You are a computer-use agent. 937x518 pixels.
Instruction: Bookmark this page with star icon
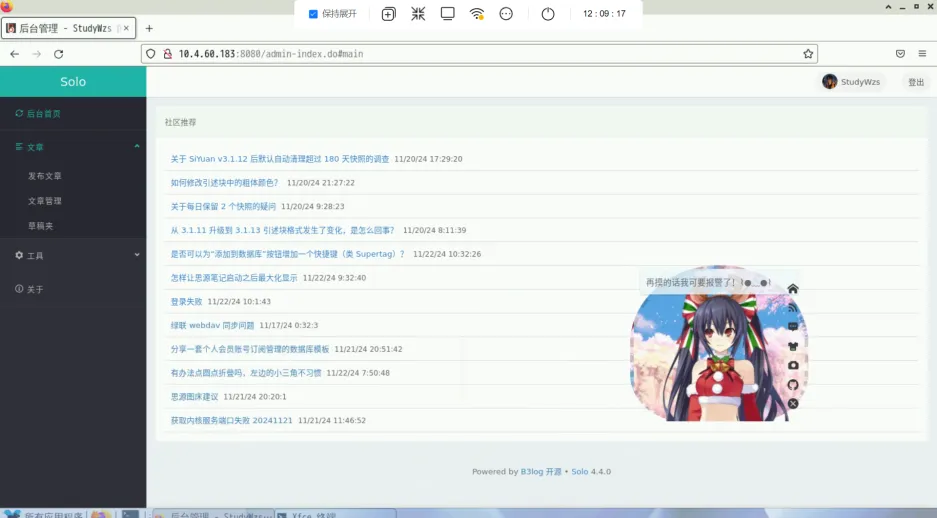tap(808, 54)
